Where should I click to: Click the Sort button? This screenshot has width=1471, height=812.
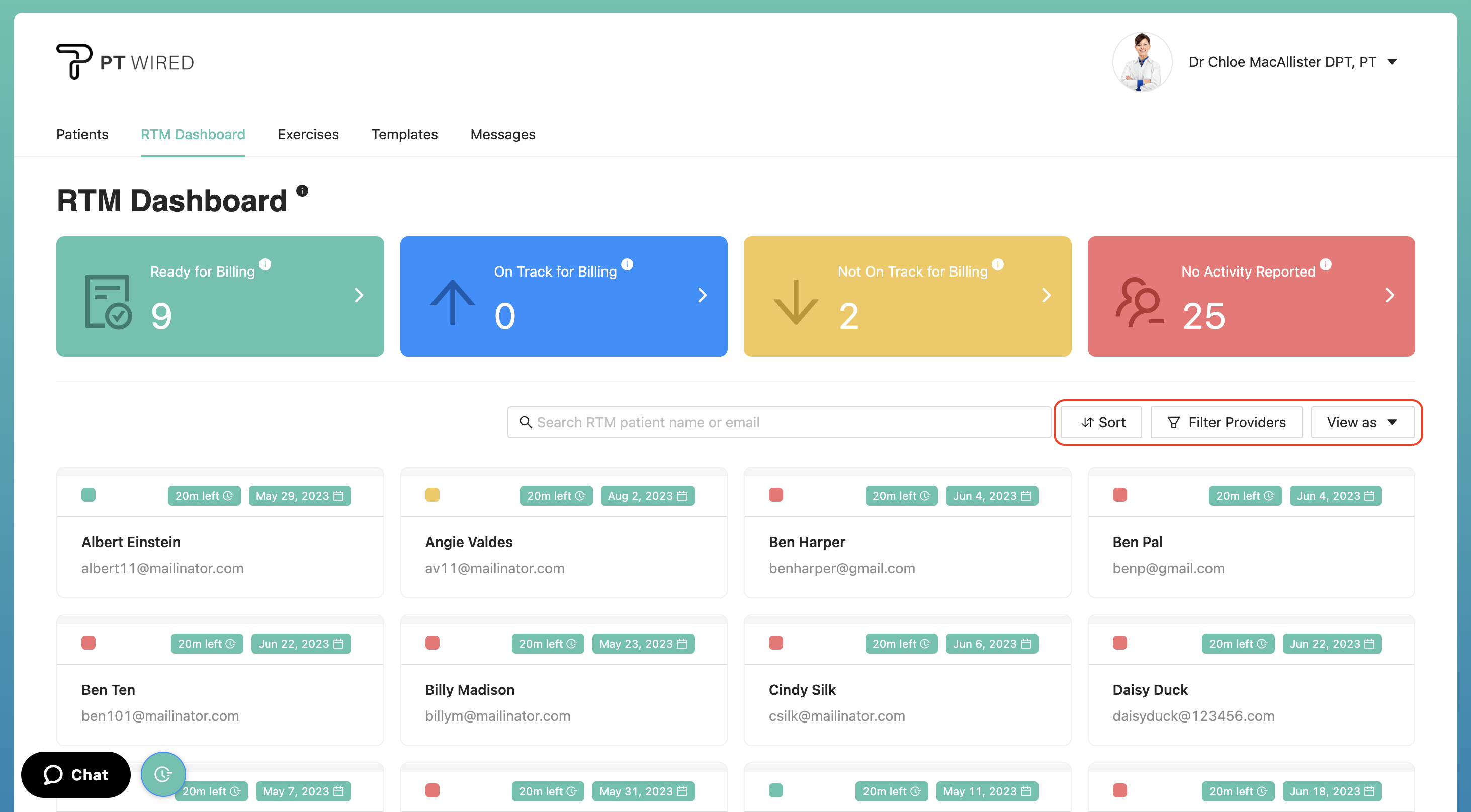tap(1101, 422)
